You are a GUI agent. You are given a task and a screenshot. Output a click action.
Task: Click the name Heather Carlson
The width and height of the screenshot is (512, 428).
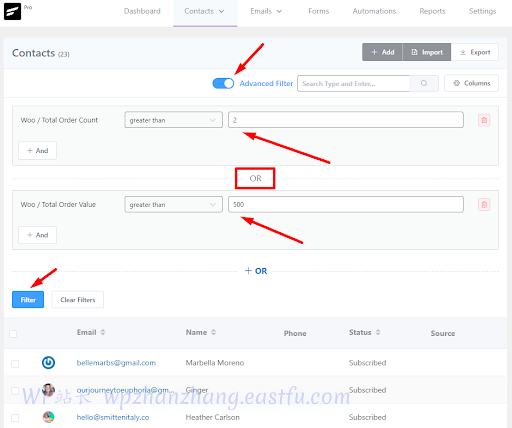coord(212,417)
